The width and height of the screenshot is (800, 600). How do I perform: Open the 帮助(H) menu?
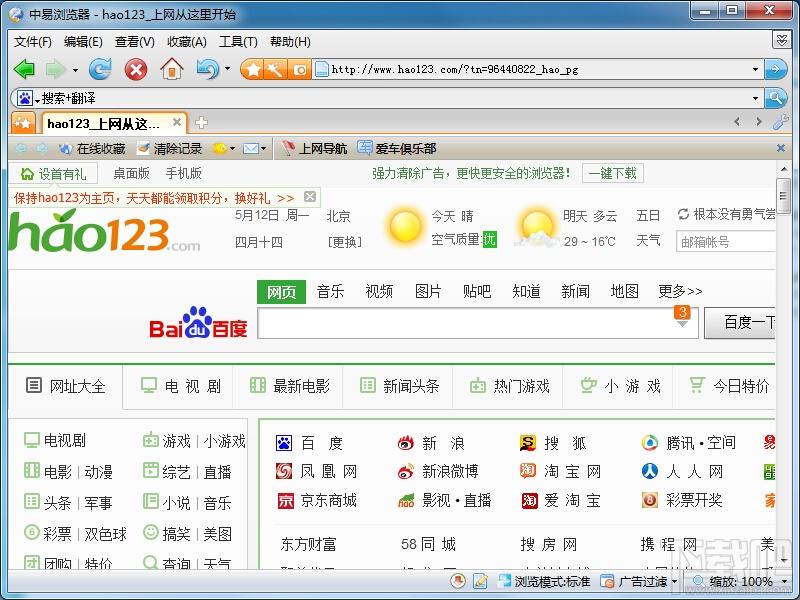point(290,42)
